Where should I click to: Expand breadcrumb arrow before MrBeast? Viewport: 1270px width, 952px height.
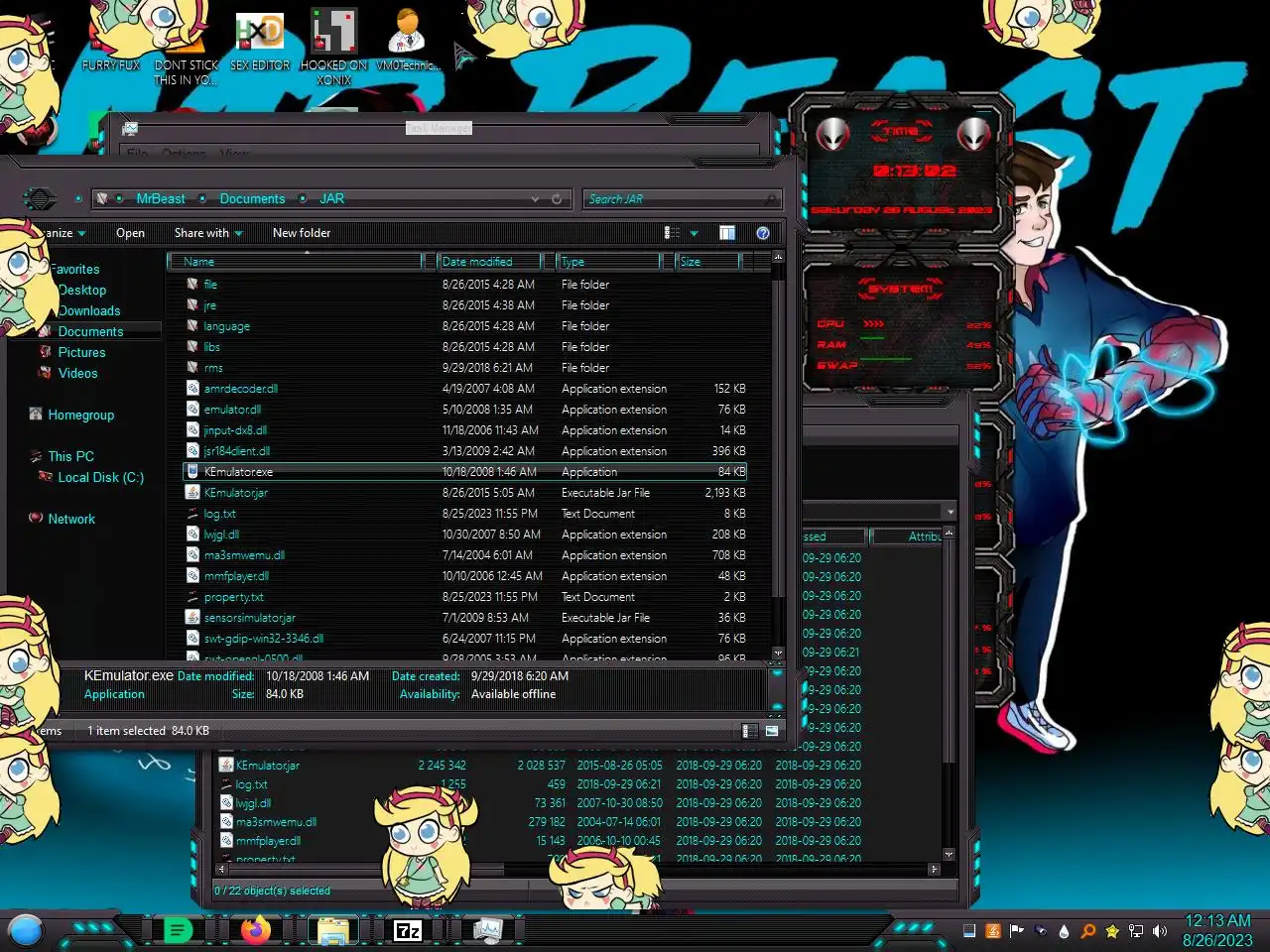point(119,199)
